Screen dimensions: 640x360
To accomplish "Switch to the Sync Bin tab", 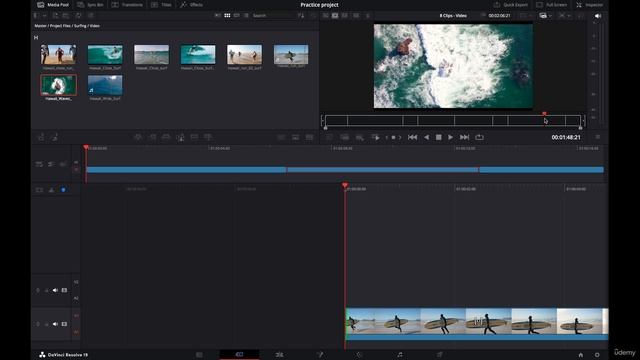I will (x=91, y=5).
